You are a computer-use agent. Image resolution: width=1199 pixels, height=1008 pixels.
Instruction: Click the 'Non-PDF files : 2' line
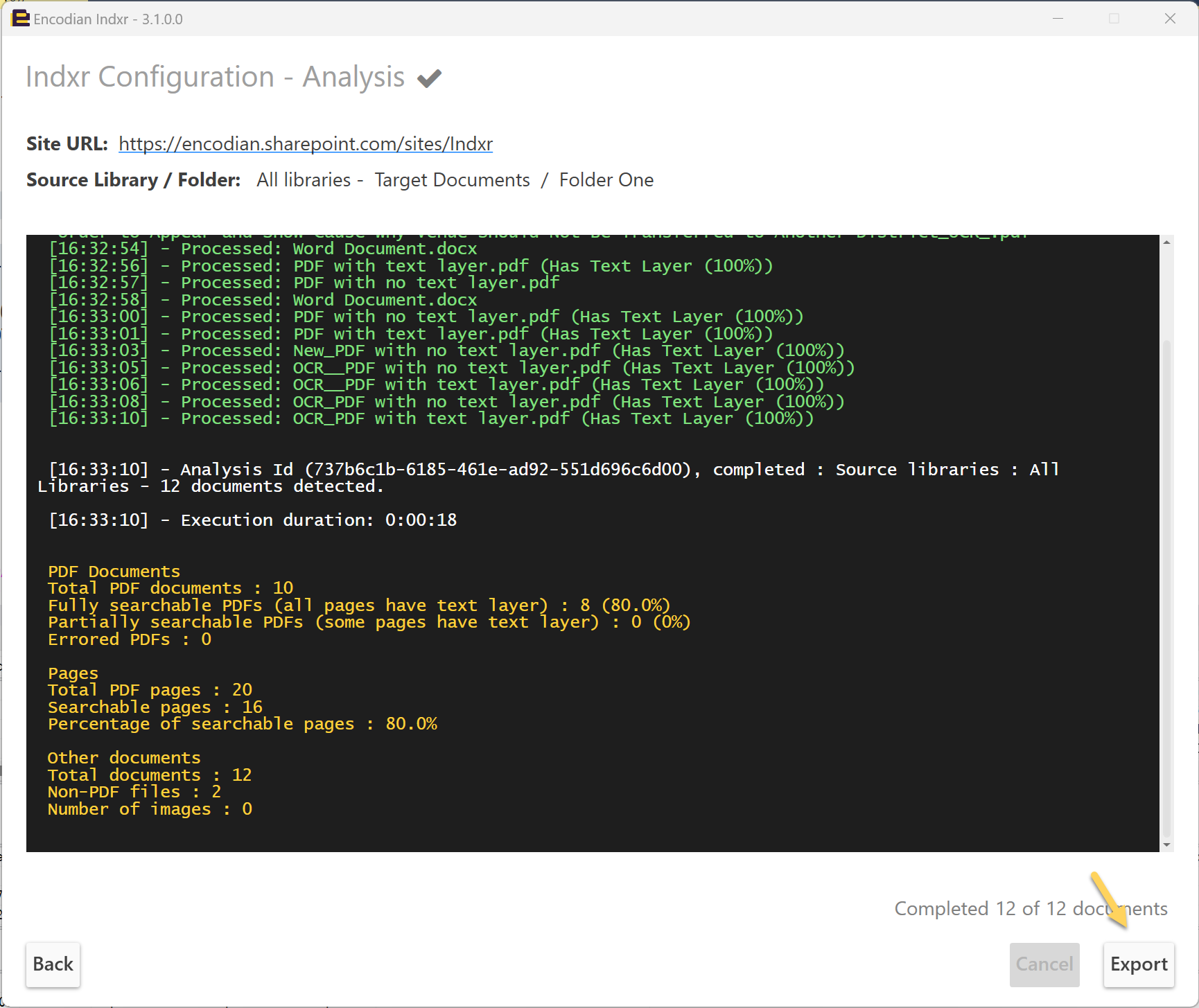click(134, 792)
